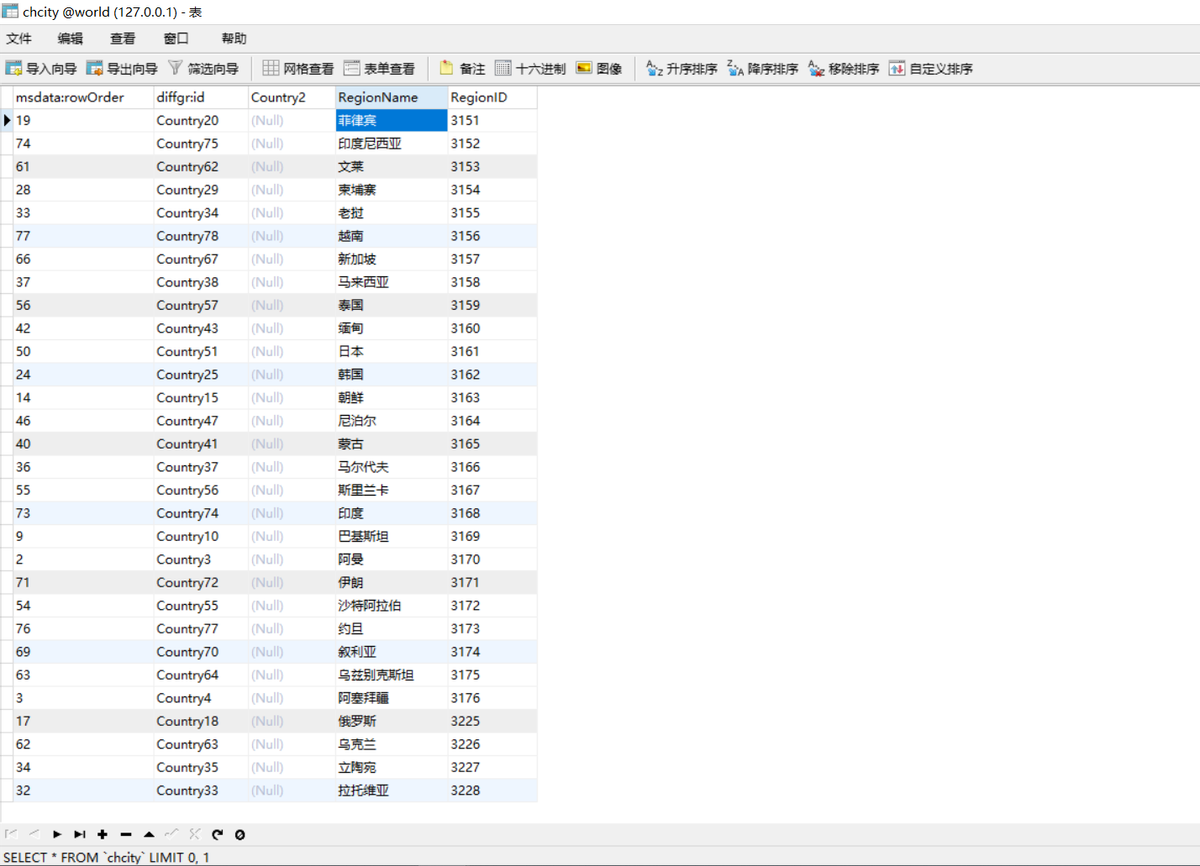The image size is (1200, 866).
Task: Apply 降序排序 descending sort
Action: 763,69
